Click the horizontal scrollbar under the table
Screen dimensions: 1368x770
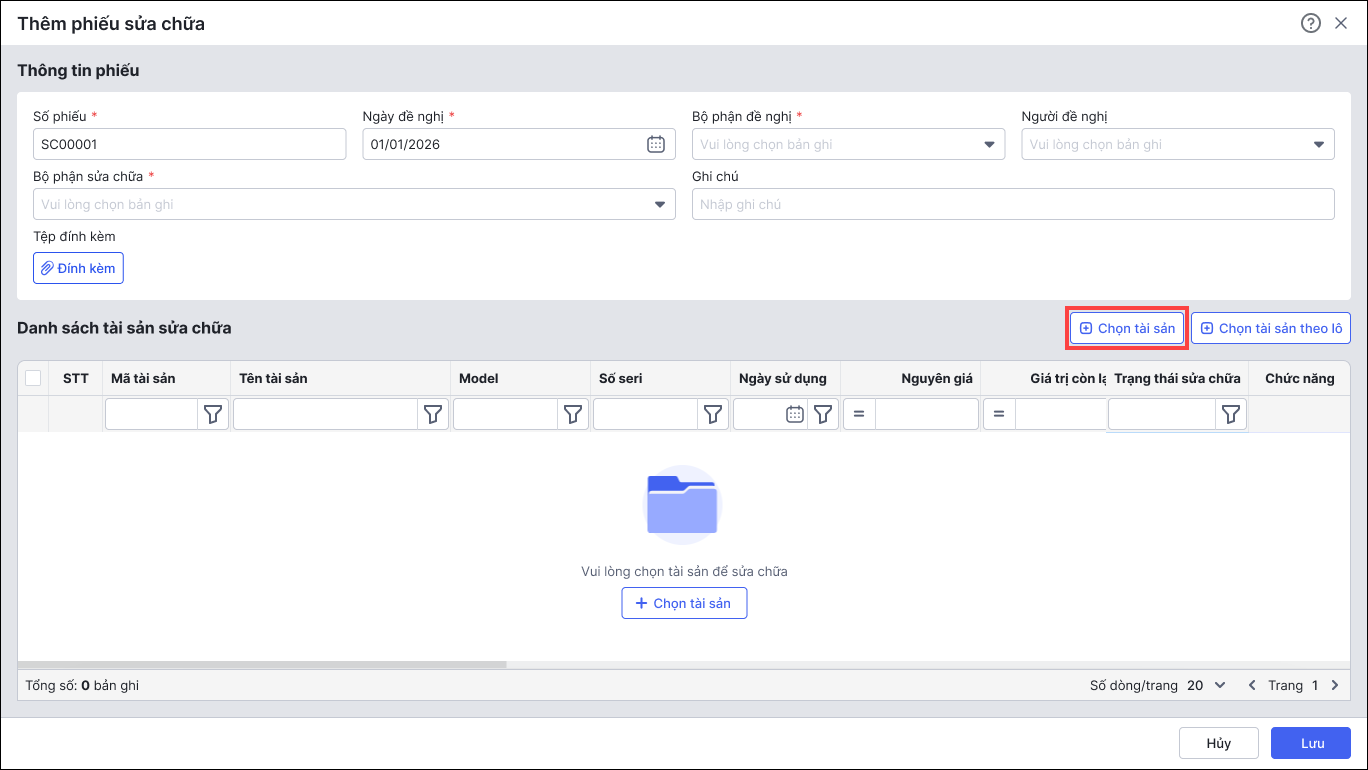(262, 664)
